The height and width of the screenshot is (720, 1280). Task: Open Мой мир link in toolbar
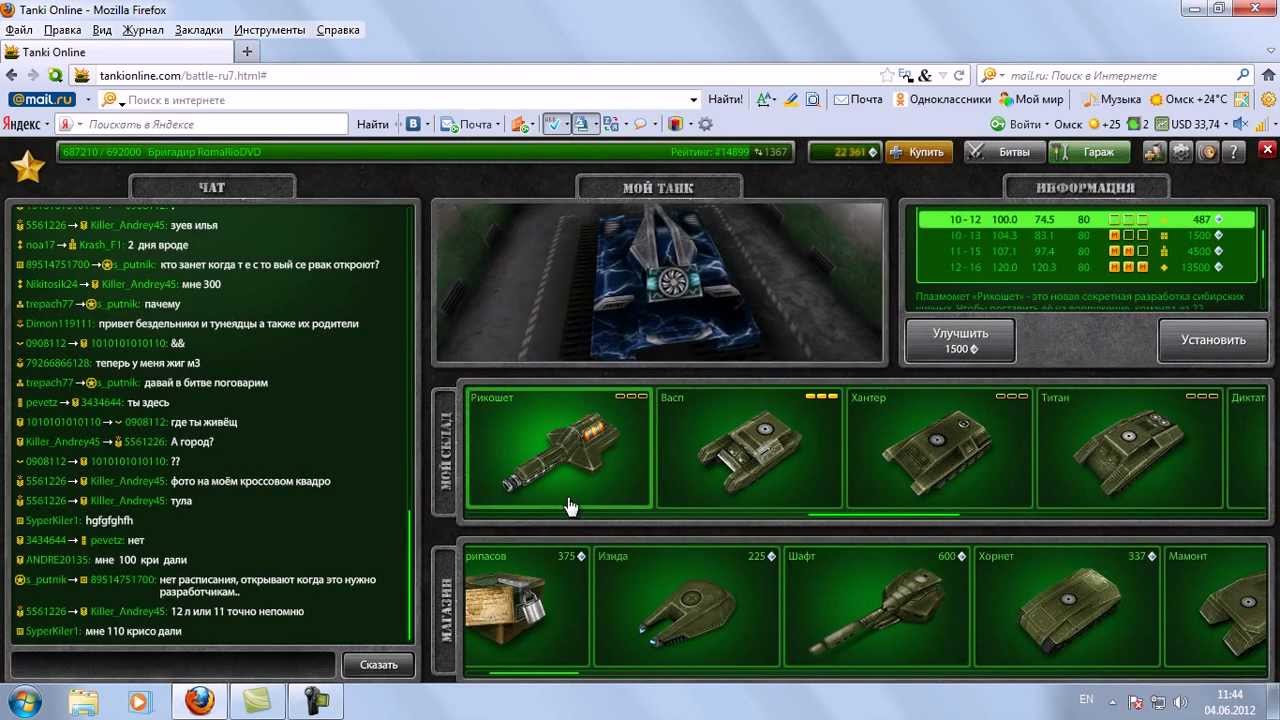click(1031, 100)
